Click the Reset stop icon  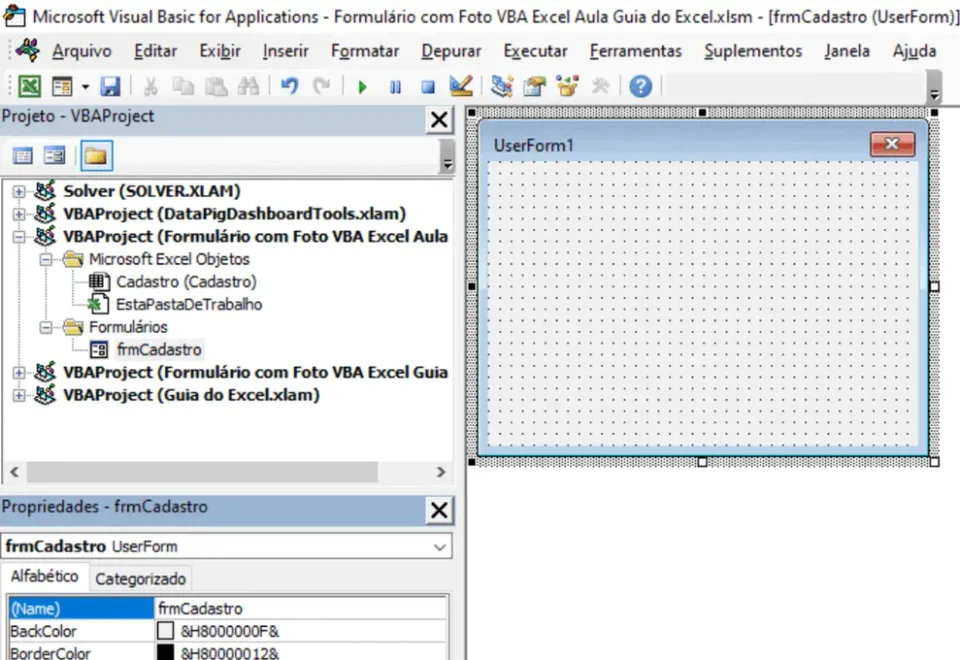[428, 87]
